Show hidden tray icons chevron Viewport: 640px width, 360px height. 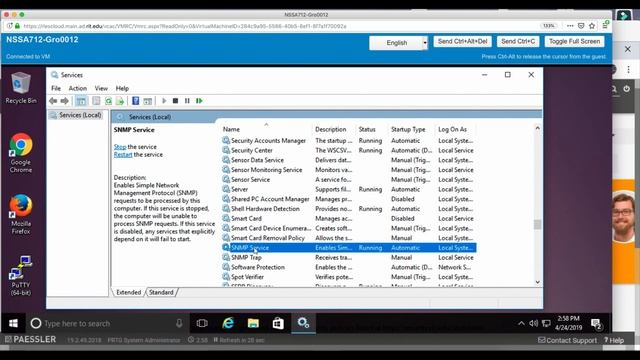pos(521,323)
